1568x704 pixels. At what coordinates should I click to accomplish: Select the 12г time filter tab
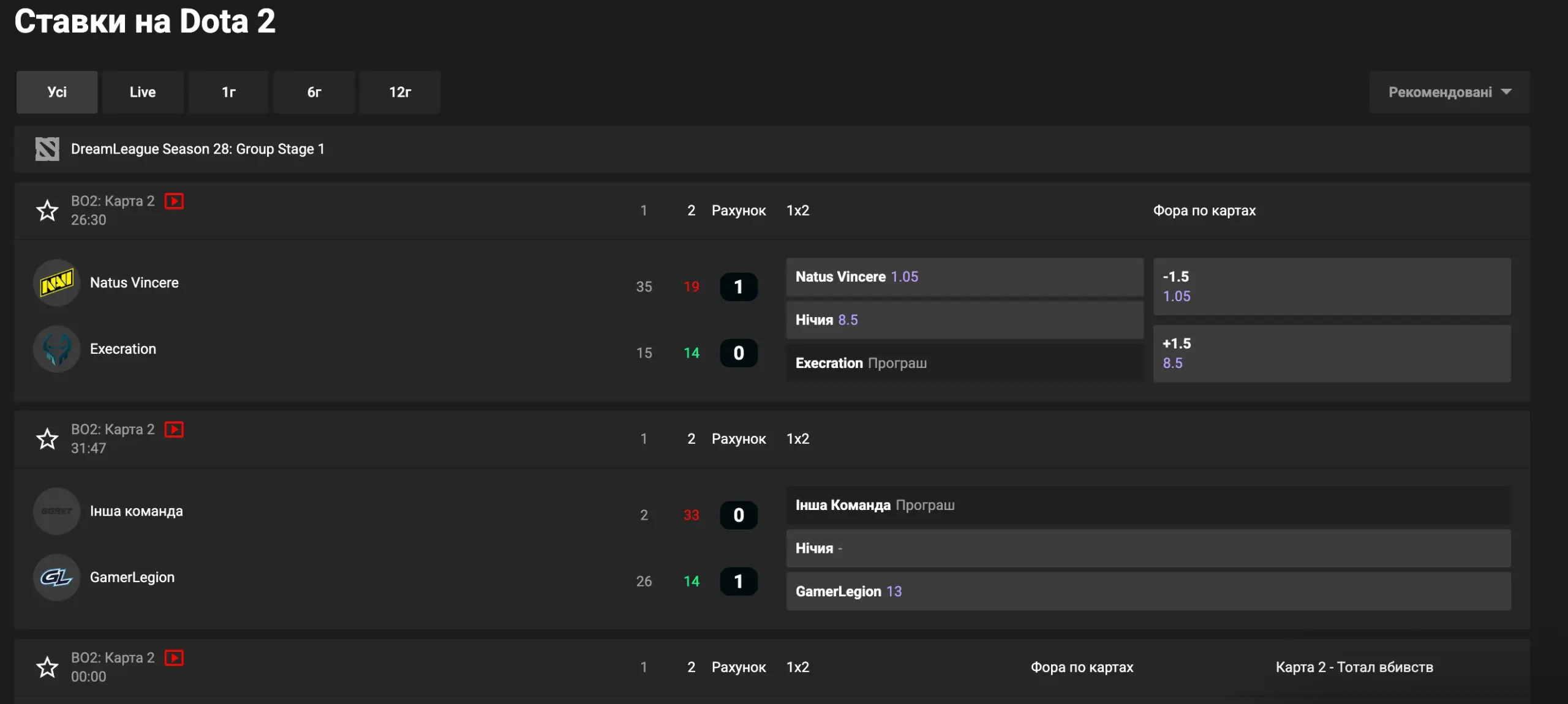coord(400,92)
